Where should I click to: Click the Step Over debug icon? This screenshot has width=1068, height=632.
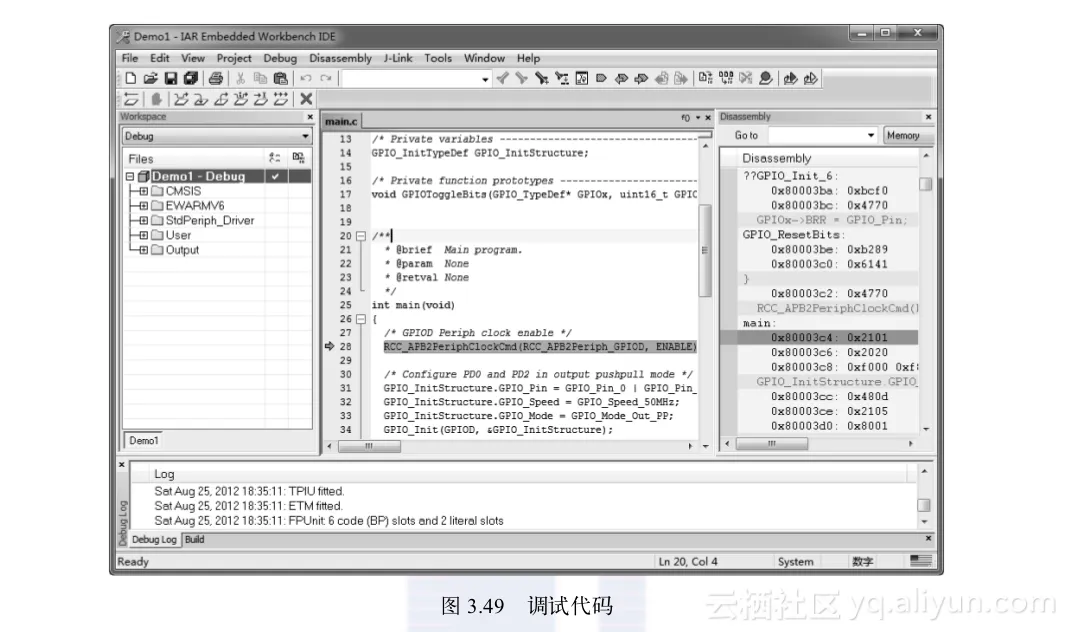click(x=180, y=99)
